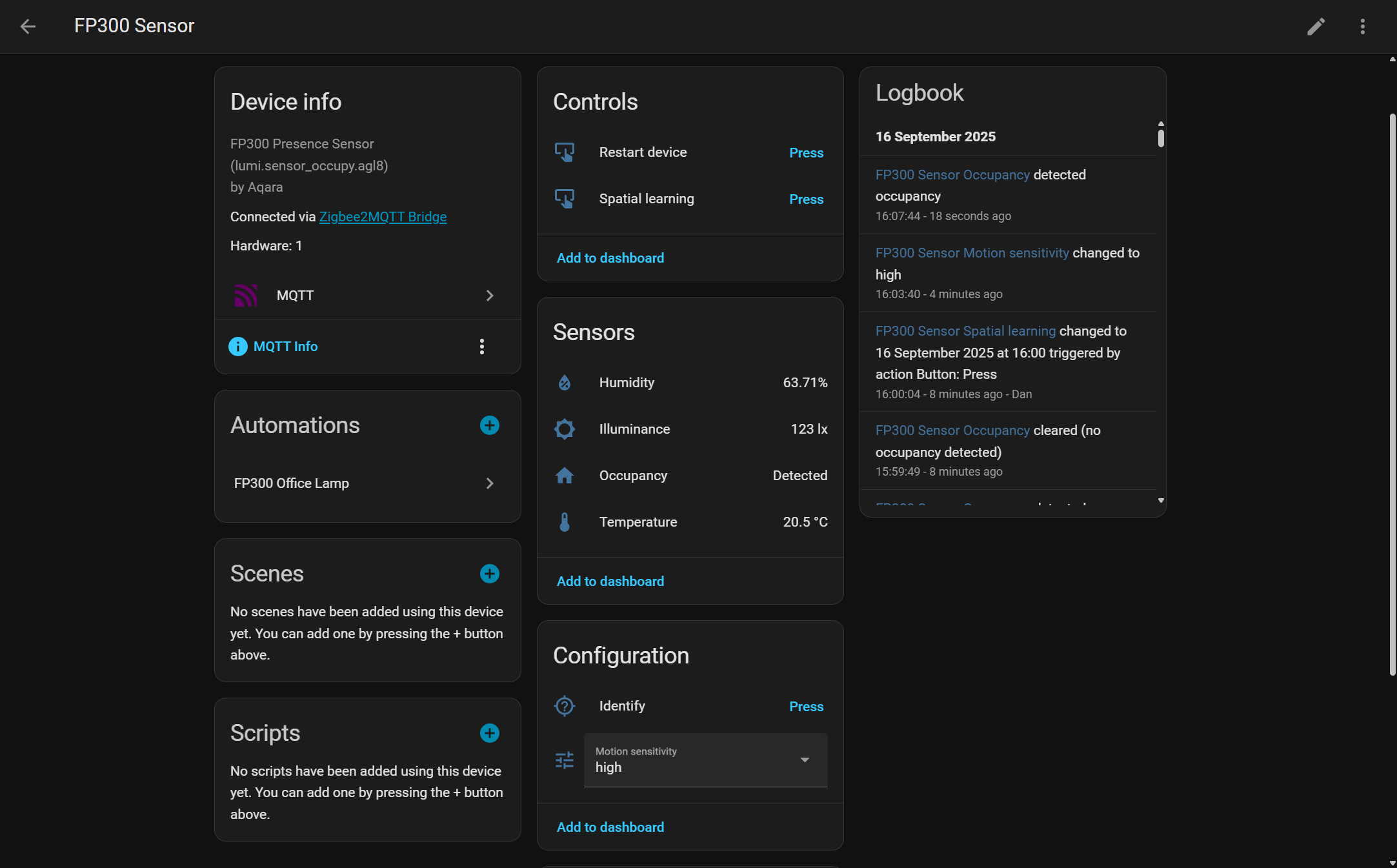Expand the MQTT integration entry
The width and height of the screenshot is (1397, 868).
[367, 296]
